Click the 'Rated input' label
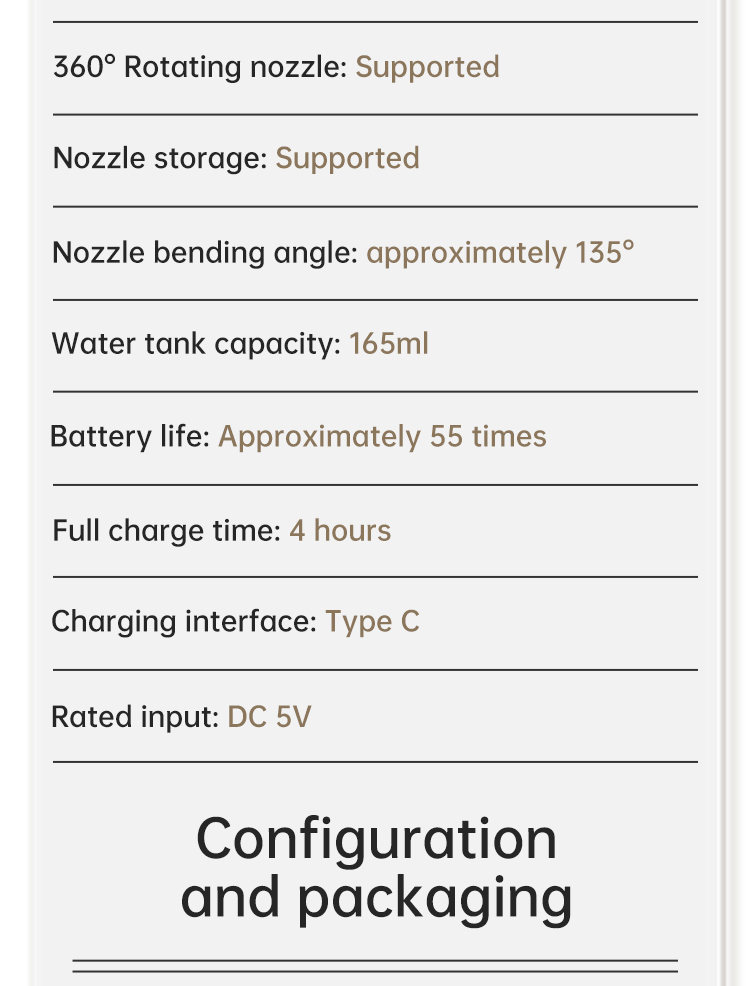Screen dimensions: 750x986 click(135, 716)
